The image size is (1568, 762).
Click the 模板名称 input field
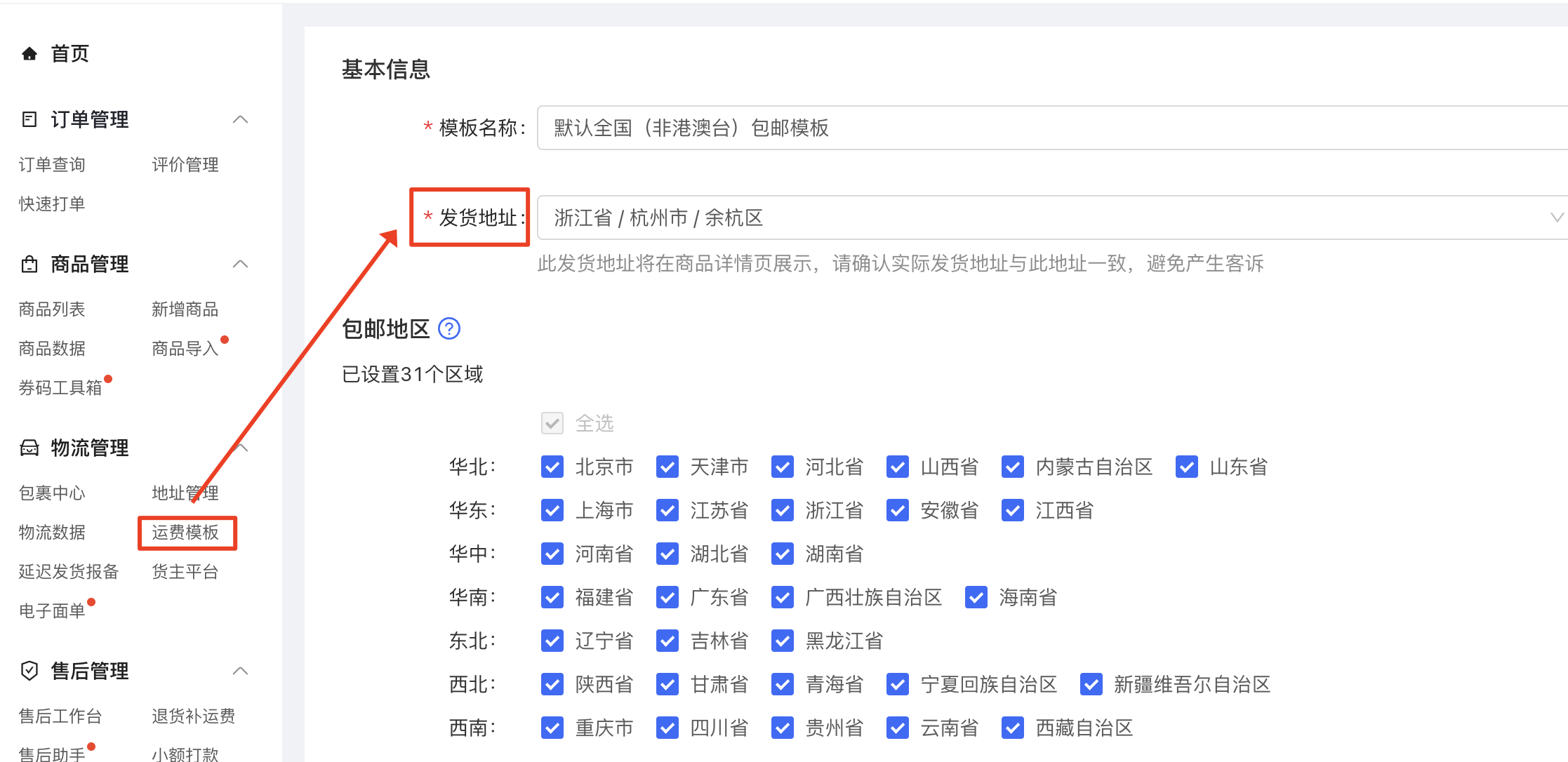[x=1052, y=128]
